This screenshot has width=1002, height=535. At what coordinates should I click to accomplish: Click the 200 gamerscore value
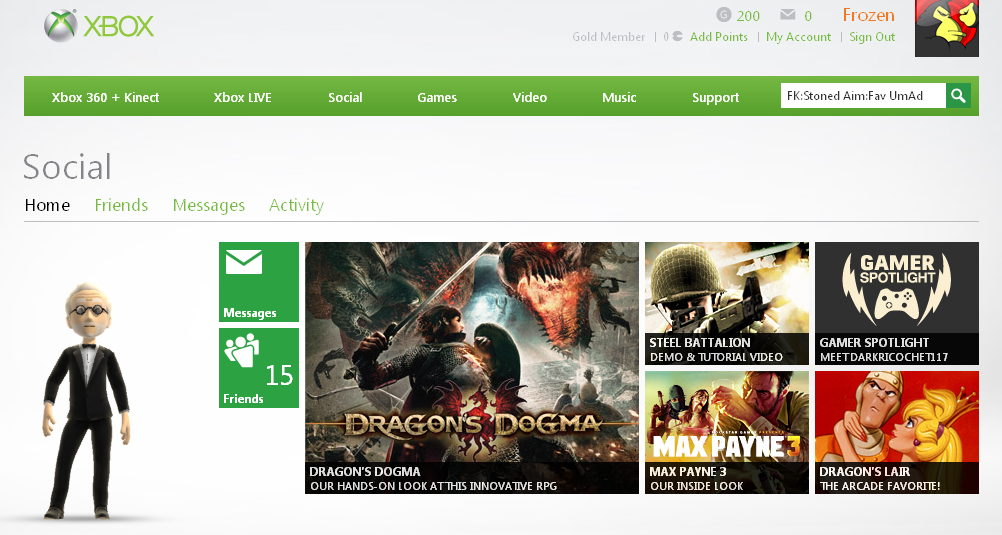tap(748, 16)
